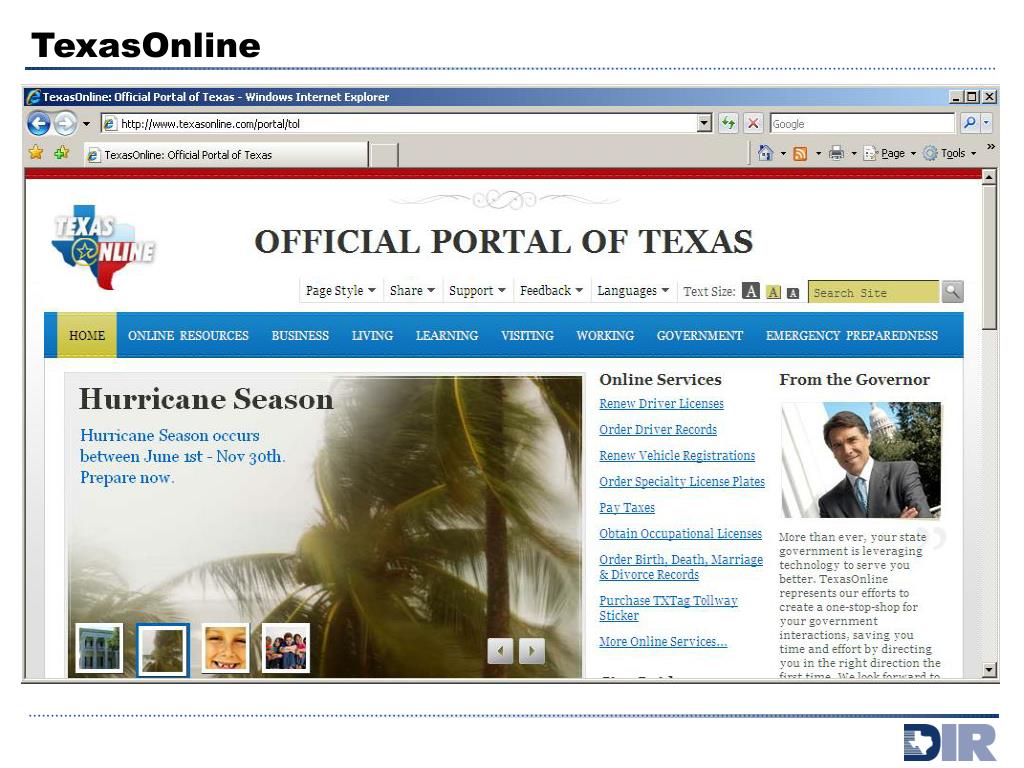
Task: Click the vertical scrollbar down arrow
Action: tap(989, 669)
